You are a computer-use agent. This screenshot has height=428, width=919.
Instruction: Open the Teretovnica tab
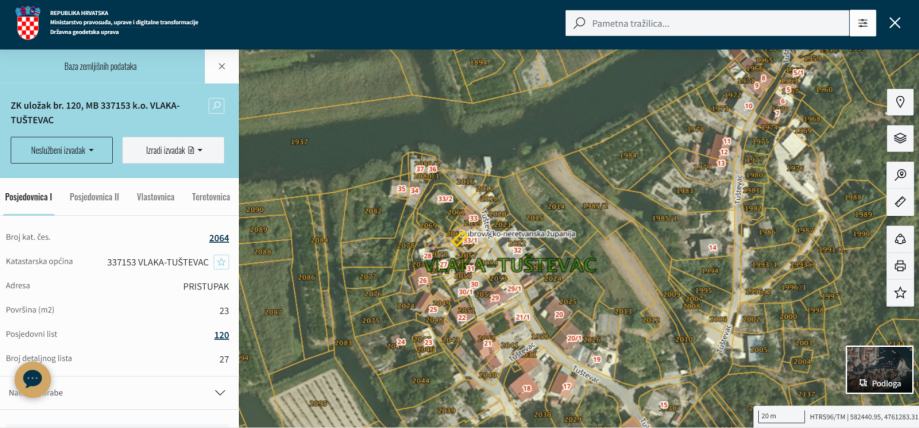(211, 197)
